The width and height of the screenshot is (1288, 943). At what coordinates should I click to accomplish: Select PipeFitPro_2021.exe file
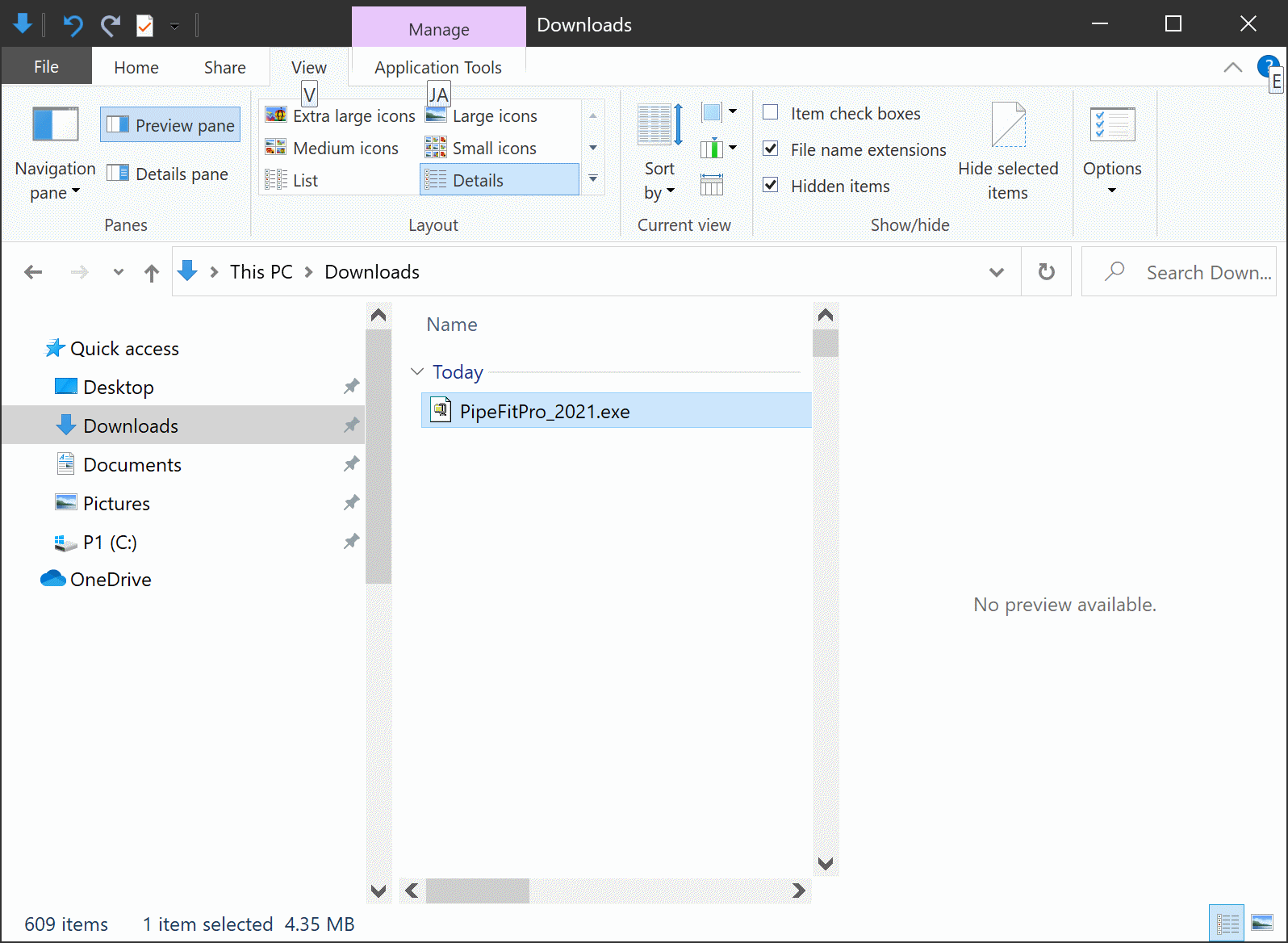[x=616, y=411]
